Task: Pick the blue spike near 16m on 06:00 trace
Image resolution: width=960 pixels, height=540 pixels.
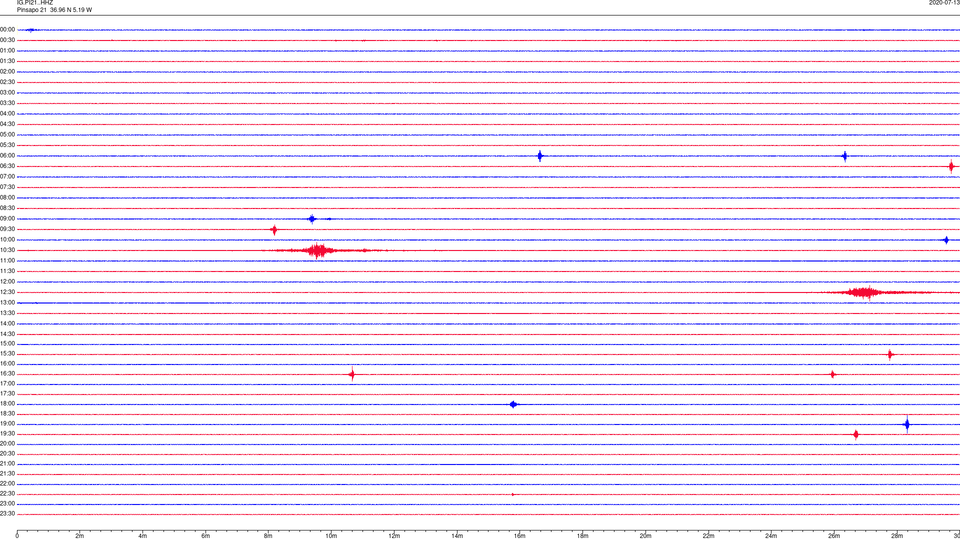Action: (x=539, y=156)
